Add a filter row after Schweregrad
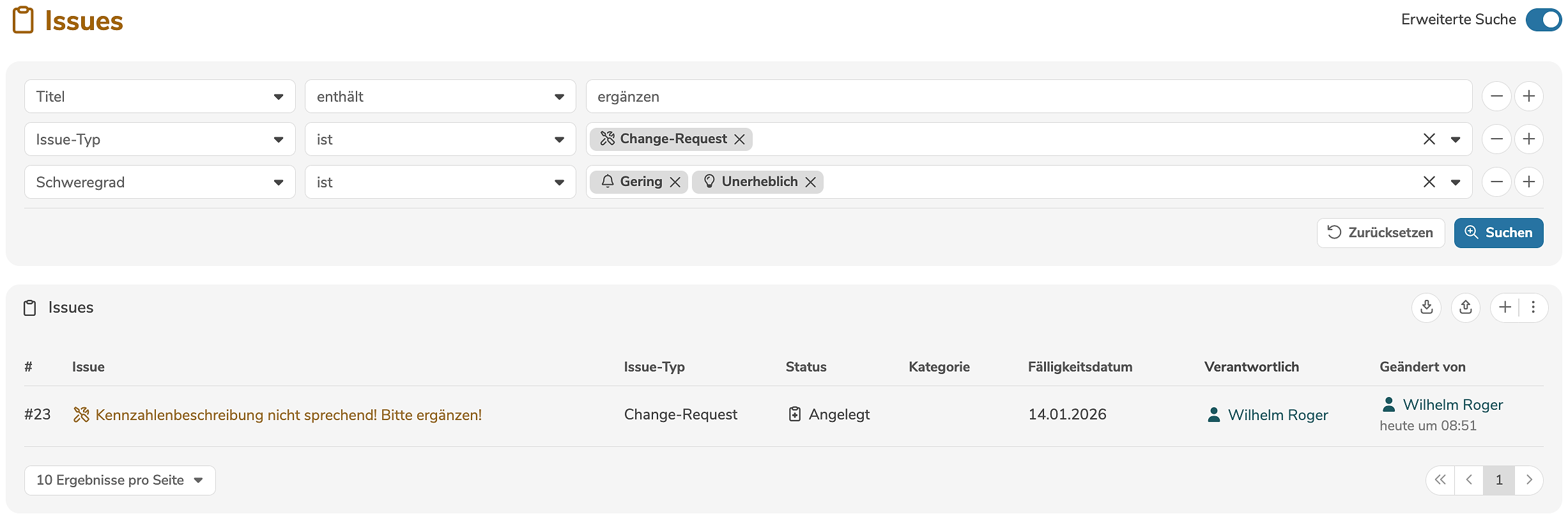Image resolution: width=1568 pixels, height=523 pixels. (1528, 182)
